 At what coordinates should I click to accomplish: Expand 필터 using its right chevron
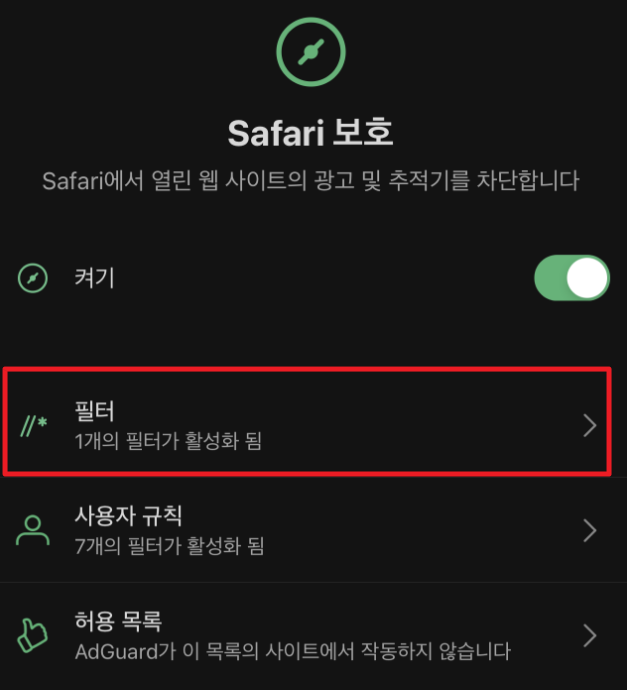click(x=590, y=426)
